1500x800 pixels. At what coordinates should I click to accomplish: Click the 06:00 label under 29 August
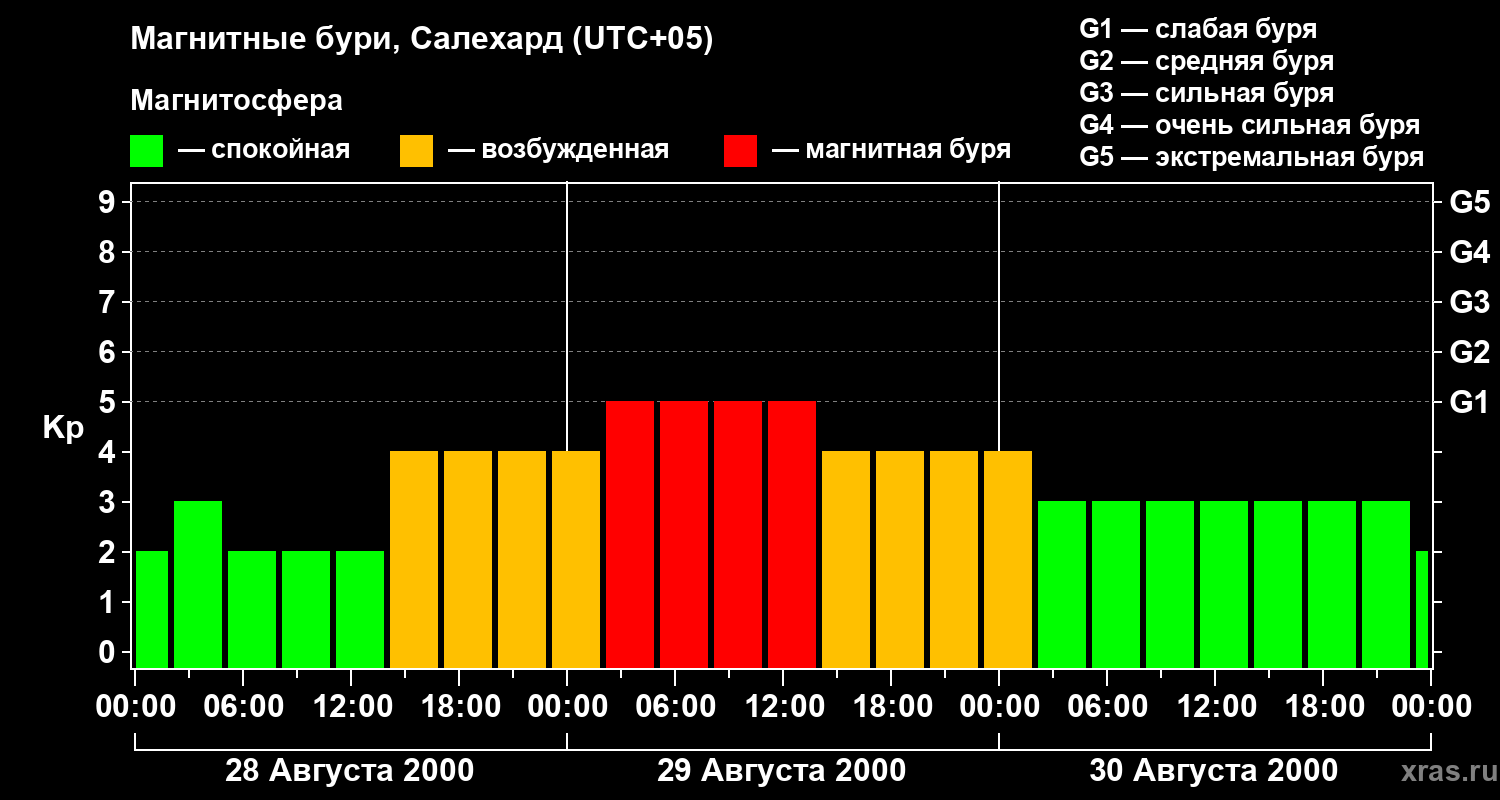pyautogui.click(x=675, y=706)
